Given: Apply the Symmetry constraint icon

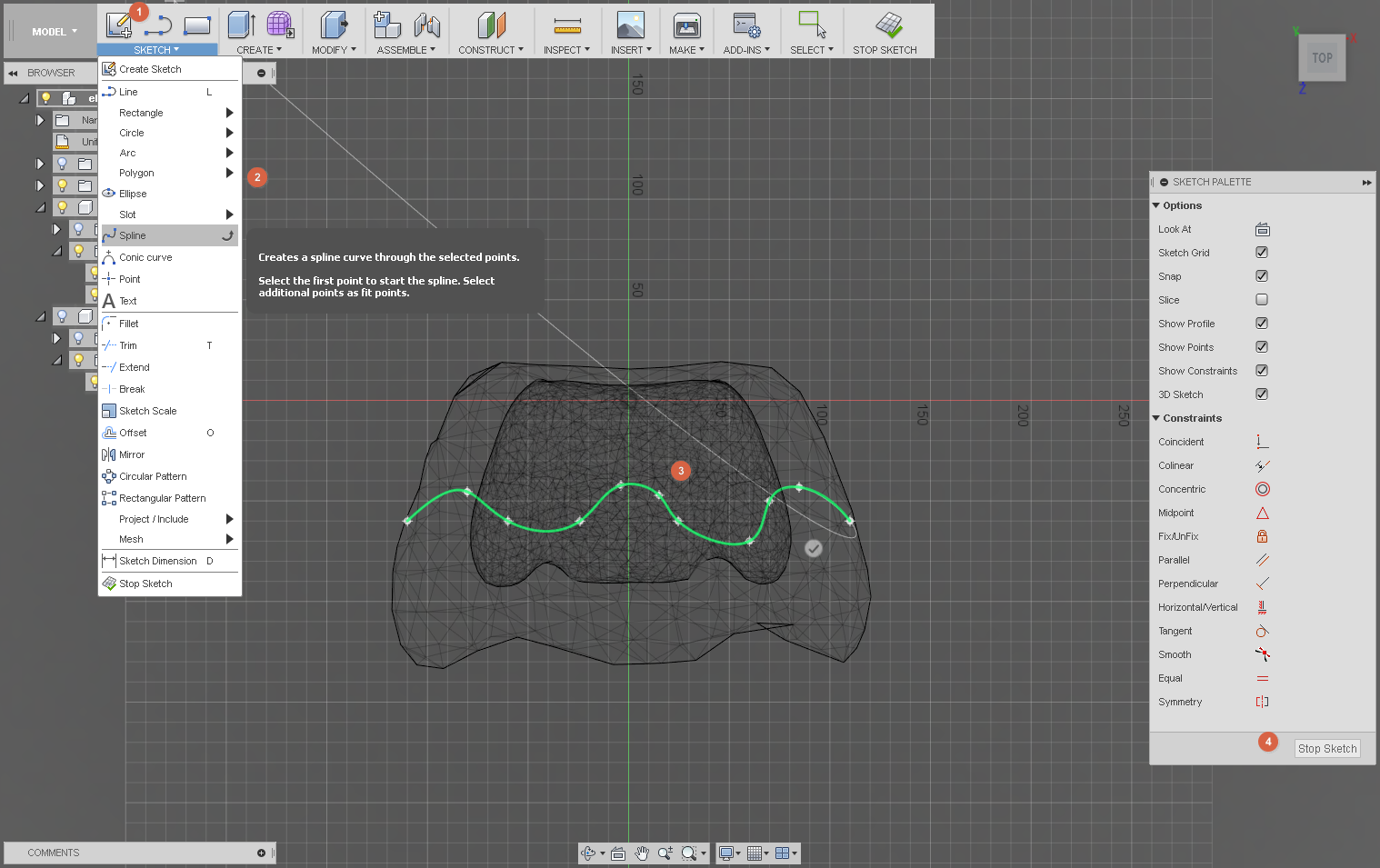Looking at the screenshot, I should pyautogui.click(x=1262, y=702).
